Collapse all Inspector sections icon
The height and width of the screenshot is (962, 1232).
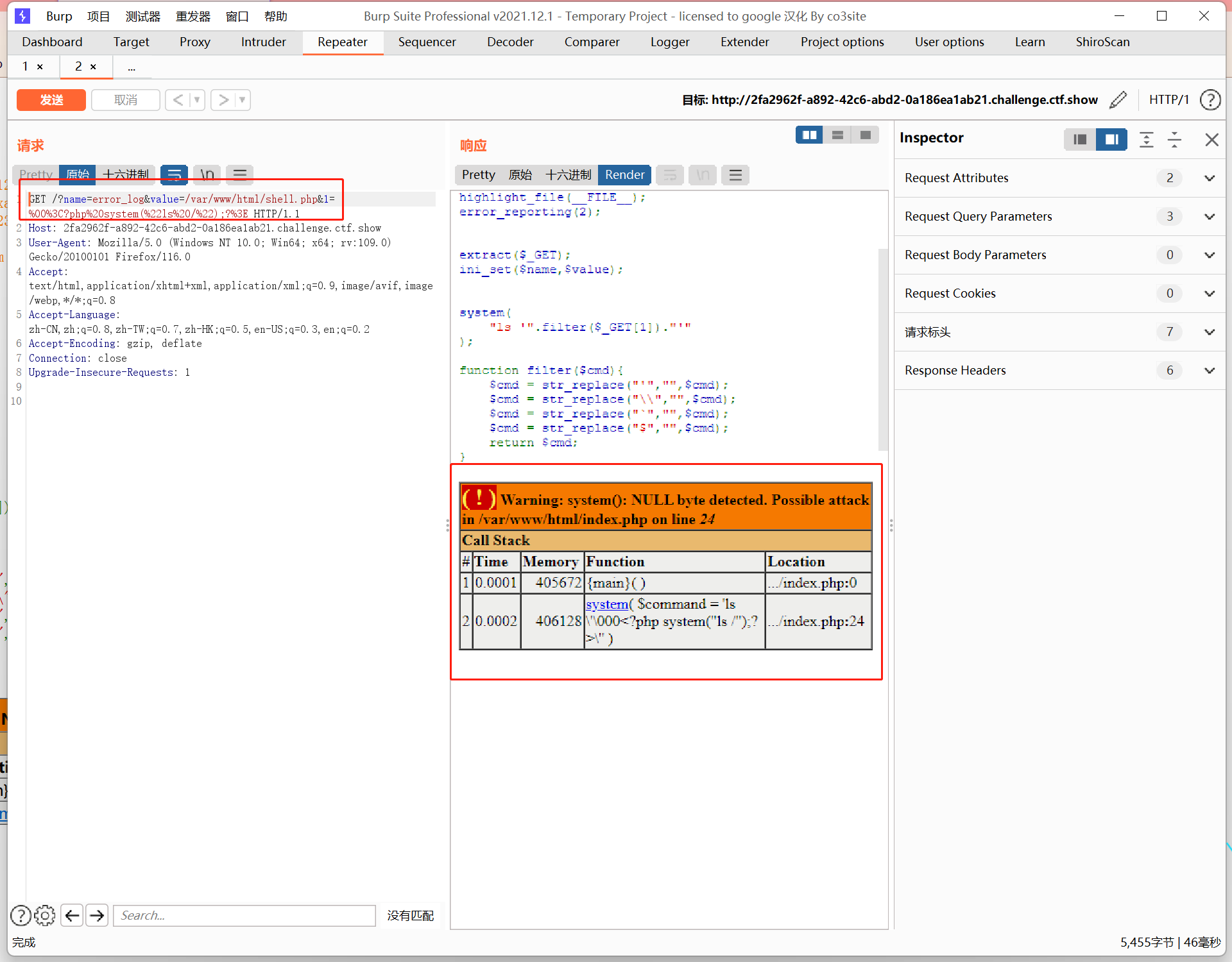[x=1174, y=139]
